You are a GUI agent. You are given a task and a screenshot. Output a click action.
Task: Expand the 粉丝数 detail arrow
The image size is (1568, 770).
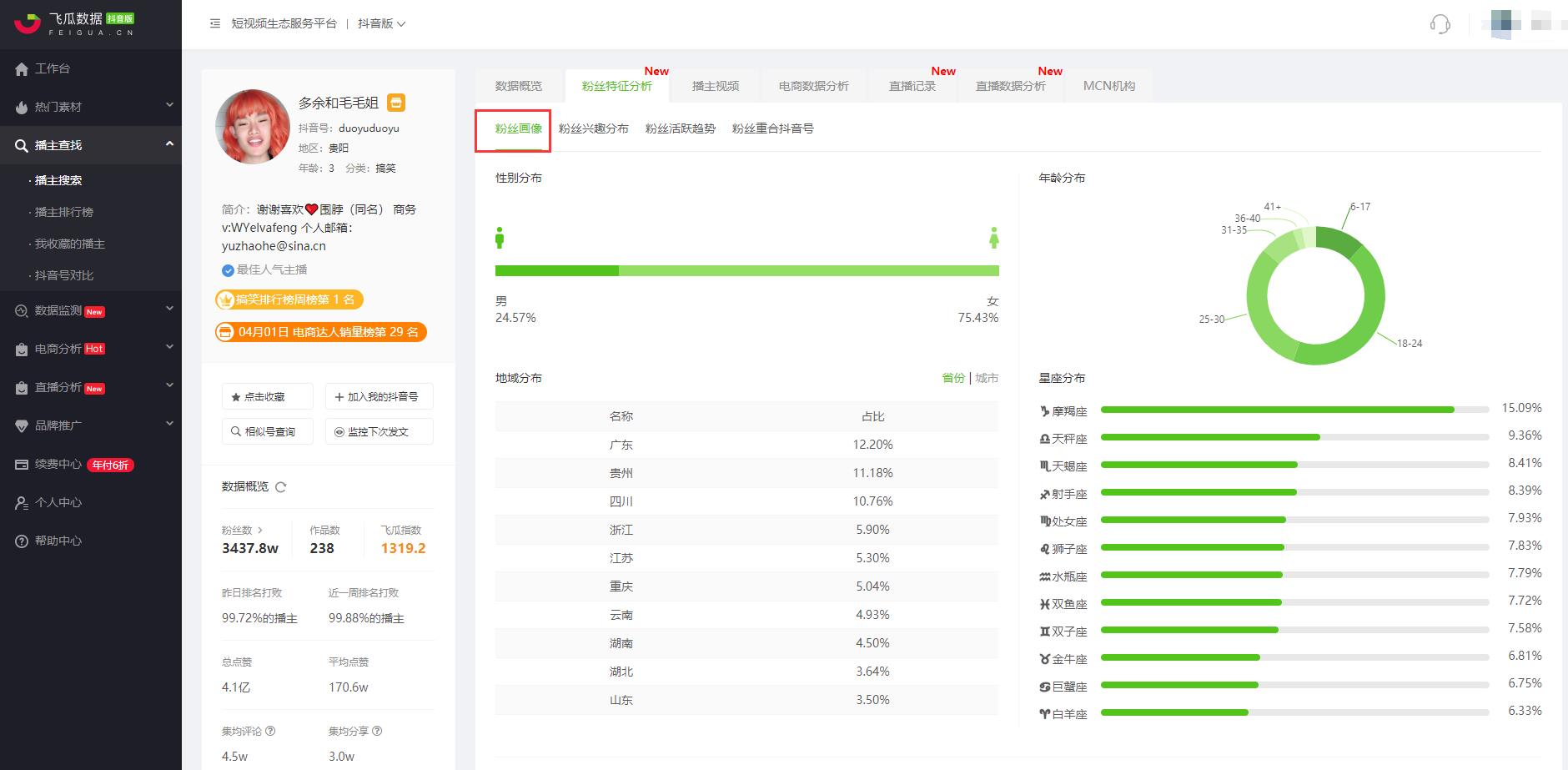[260, 530]
